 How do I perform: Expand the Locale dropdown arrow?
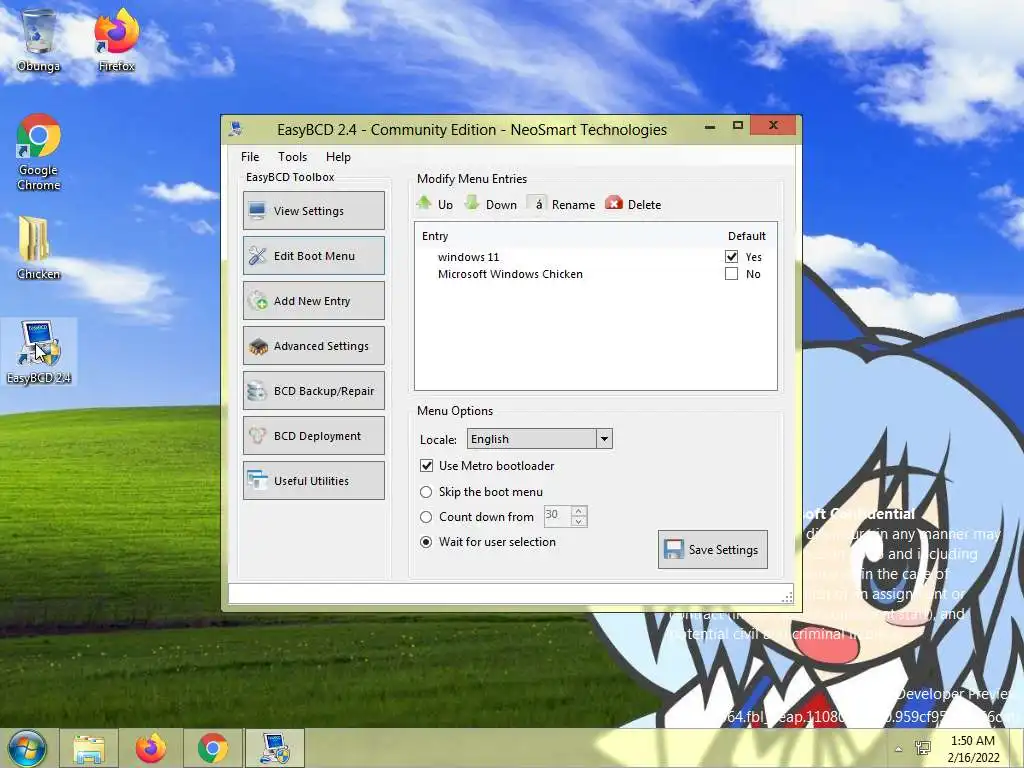(604, 439)
